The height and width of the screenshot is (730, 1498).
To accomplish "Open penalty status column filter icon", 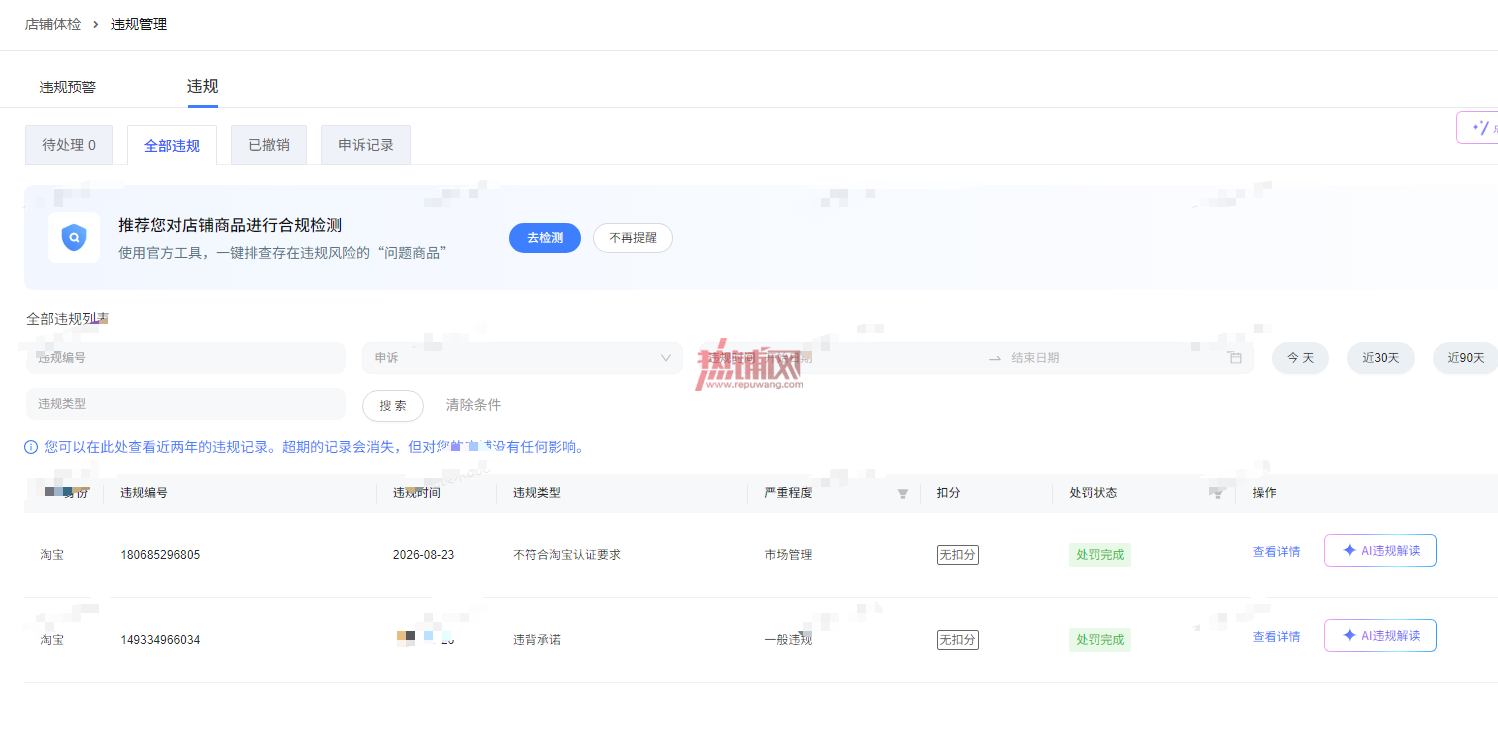I will pyautogui.click(x=1218, y=494).
